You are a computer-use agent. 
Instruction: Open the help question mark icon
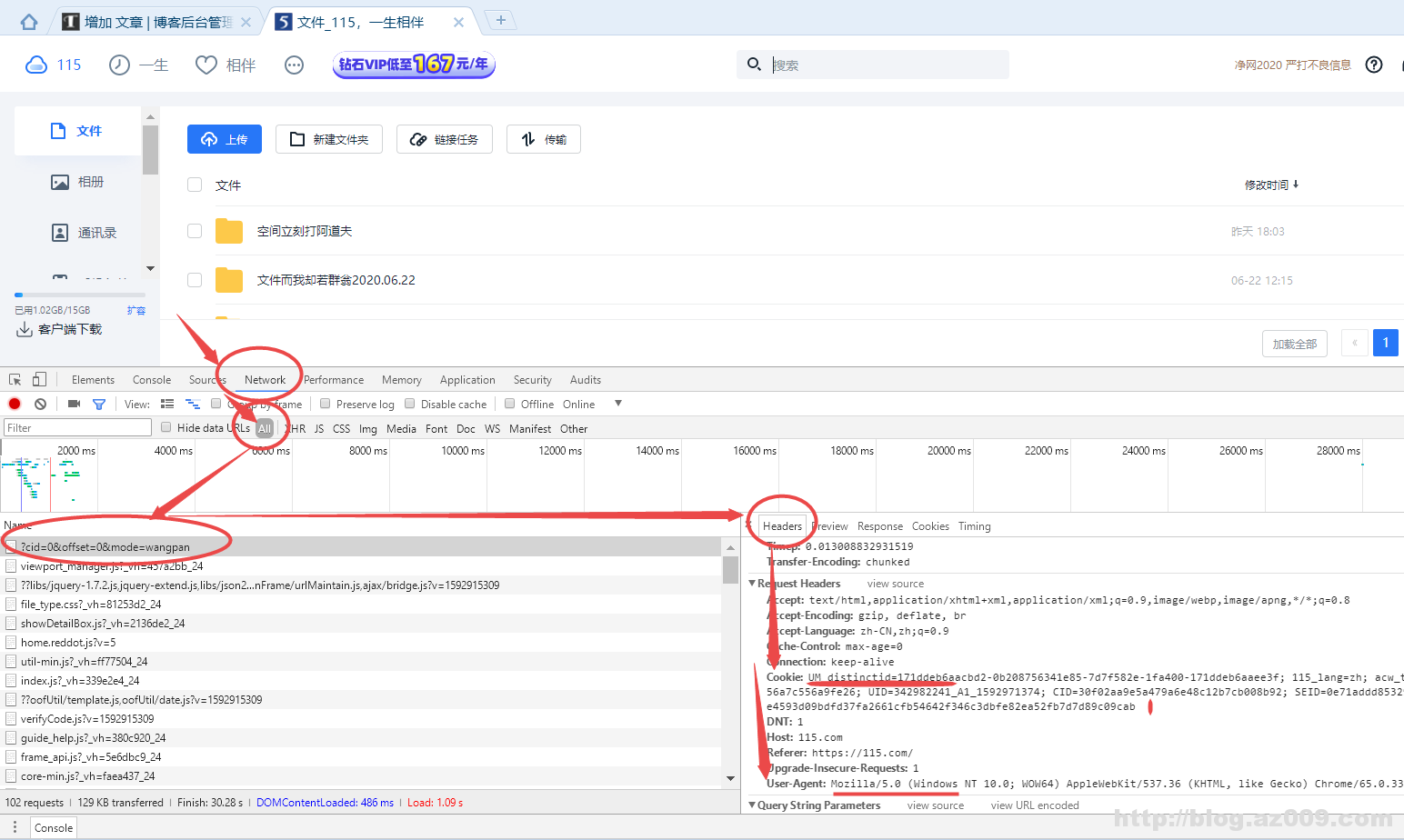(1374, 65)
